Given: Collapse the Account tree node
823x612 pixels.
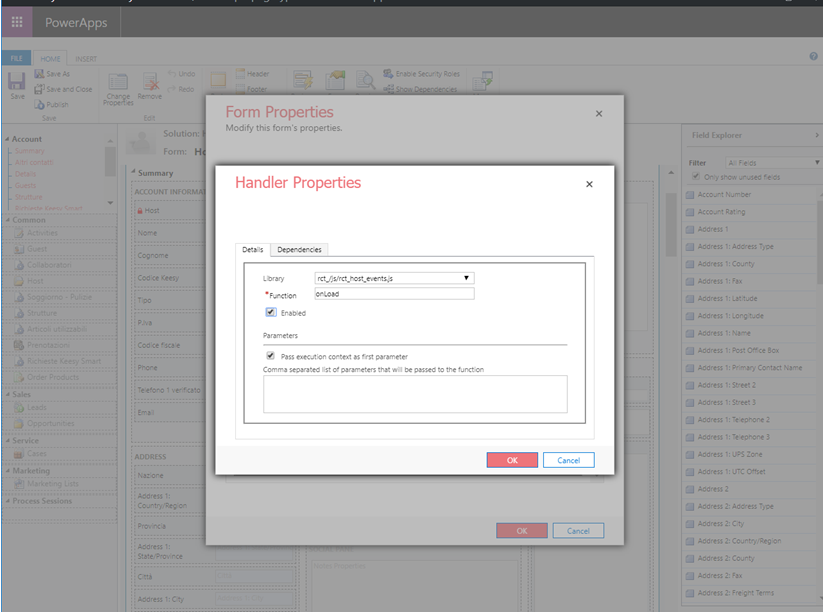Looking at the screenshot, I should pyautogui.click(x=7, y=139).
